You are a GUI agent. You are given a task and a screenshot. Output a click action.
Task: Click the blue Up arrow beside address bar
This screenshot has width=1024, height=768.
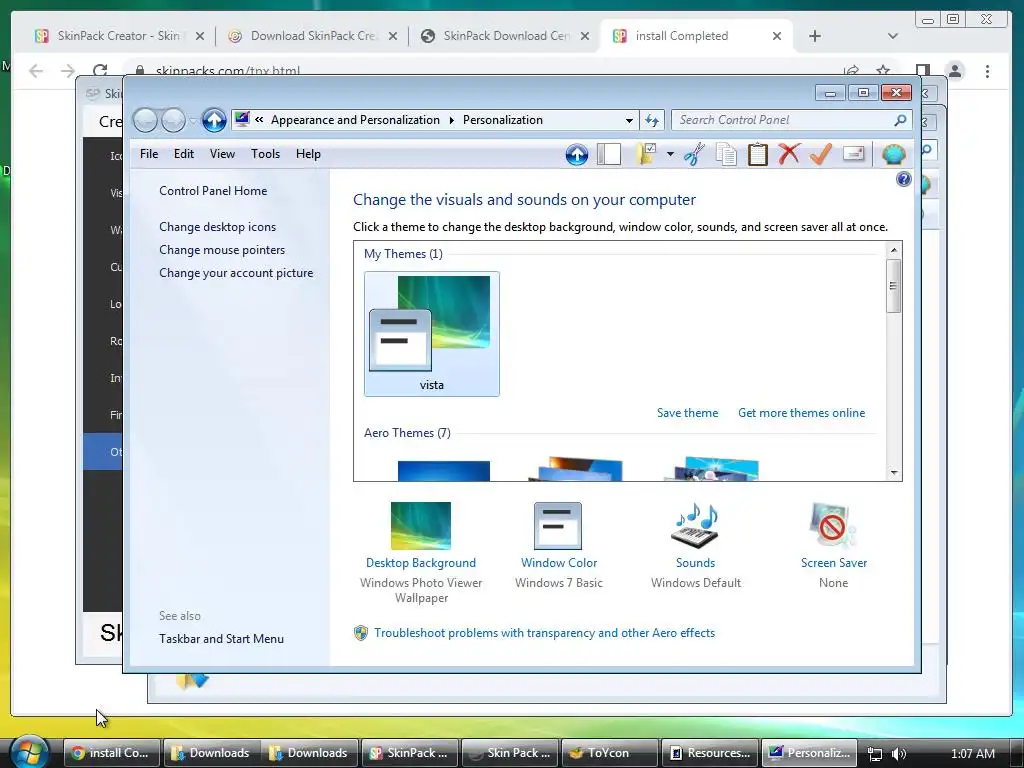click(214, 120)
